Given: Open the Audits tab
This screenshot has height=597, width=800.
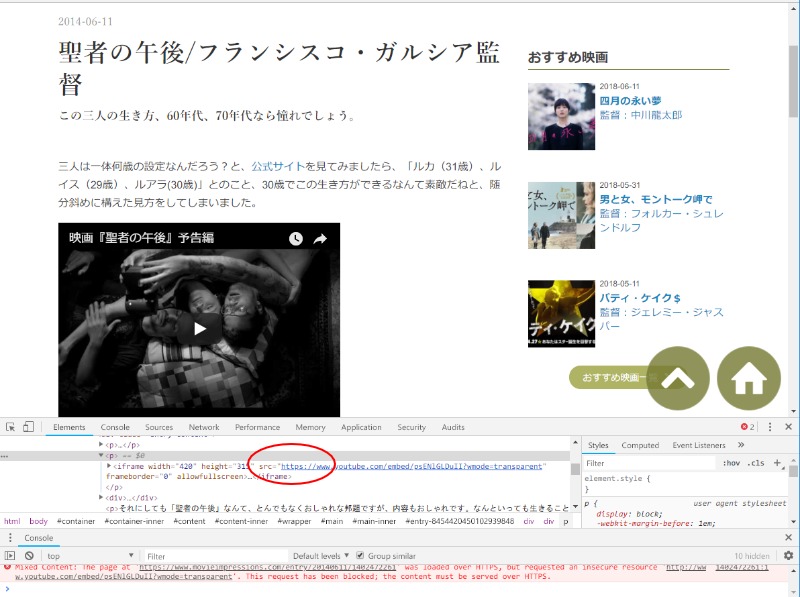Looking at the screenshot, I should tap(453, 427).
